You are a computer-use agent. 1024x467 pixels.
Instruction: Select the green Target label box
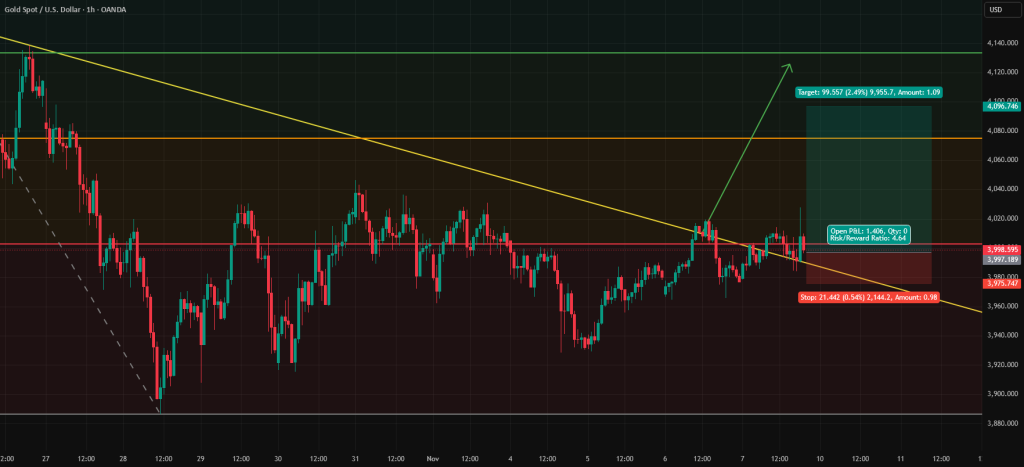coord(868,93)
